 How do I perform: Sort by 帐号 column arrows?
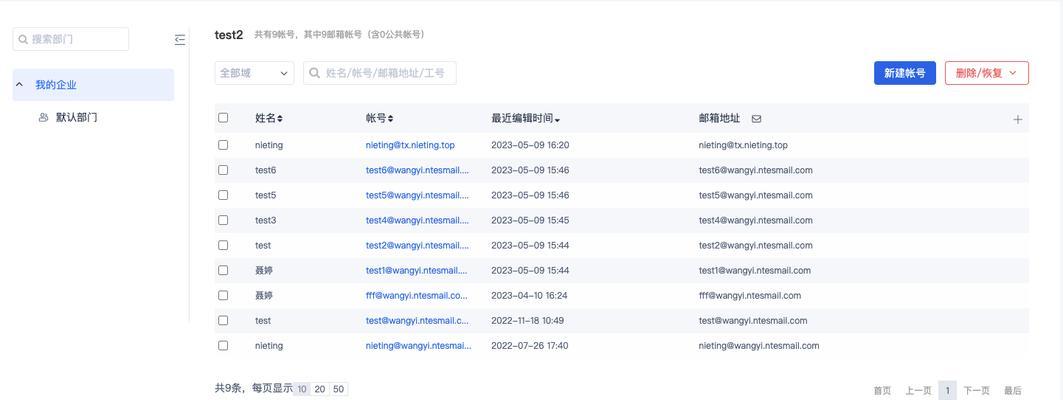click(391, 119)
